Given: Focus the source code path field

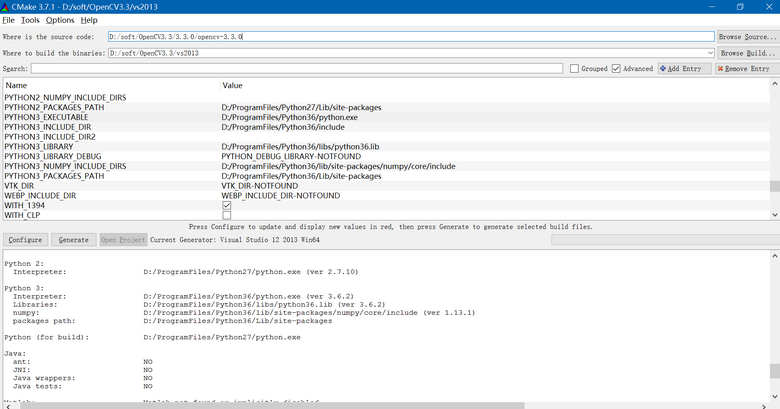Looking at the screenshot, I should click(411, 36).
